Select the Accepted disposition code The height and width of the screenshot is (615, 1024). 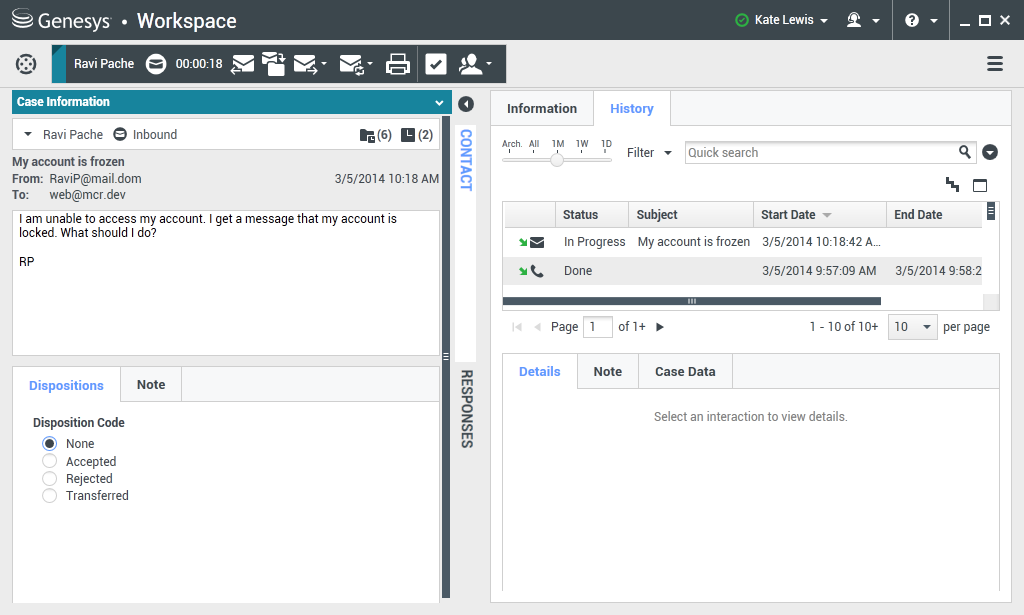(x=50, y=462)
